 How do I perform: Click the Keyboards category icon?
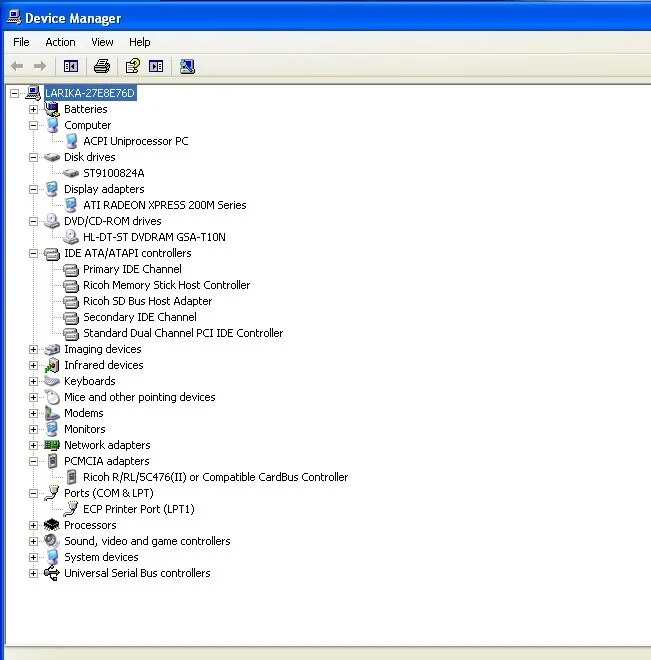point(52,381)
